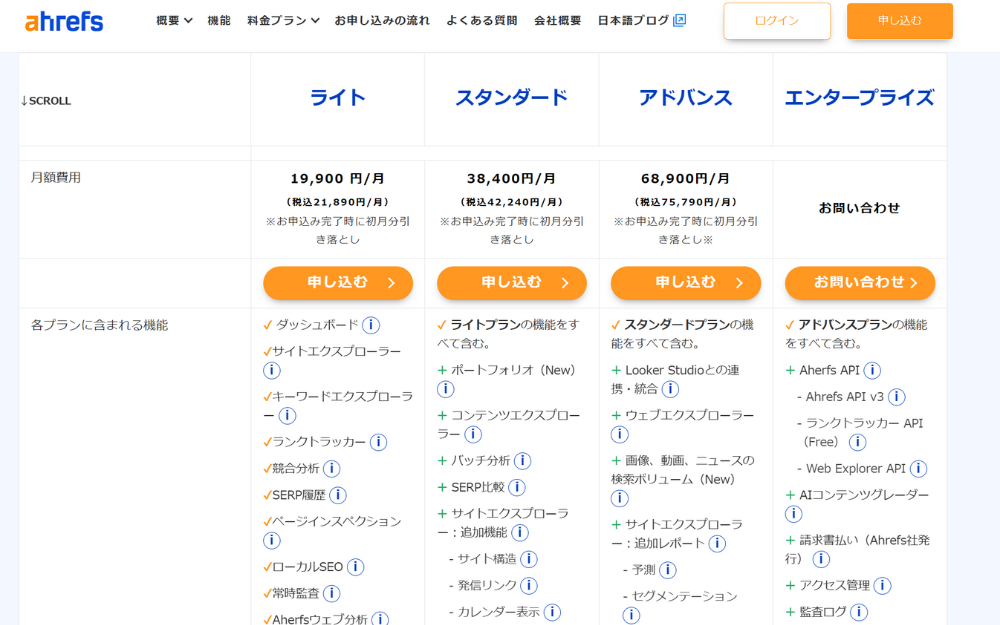Open info icon next to 請求書払い
The width and height of the screenshot is (1000, 625).
(x=821, y=559)
